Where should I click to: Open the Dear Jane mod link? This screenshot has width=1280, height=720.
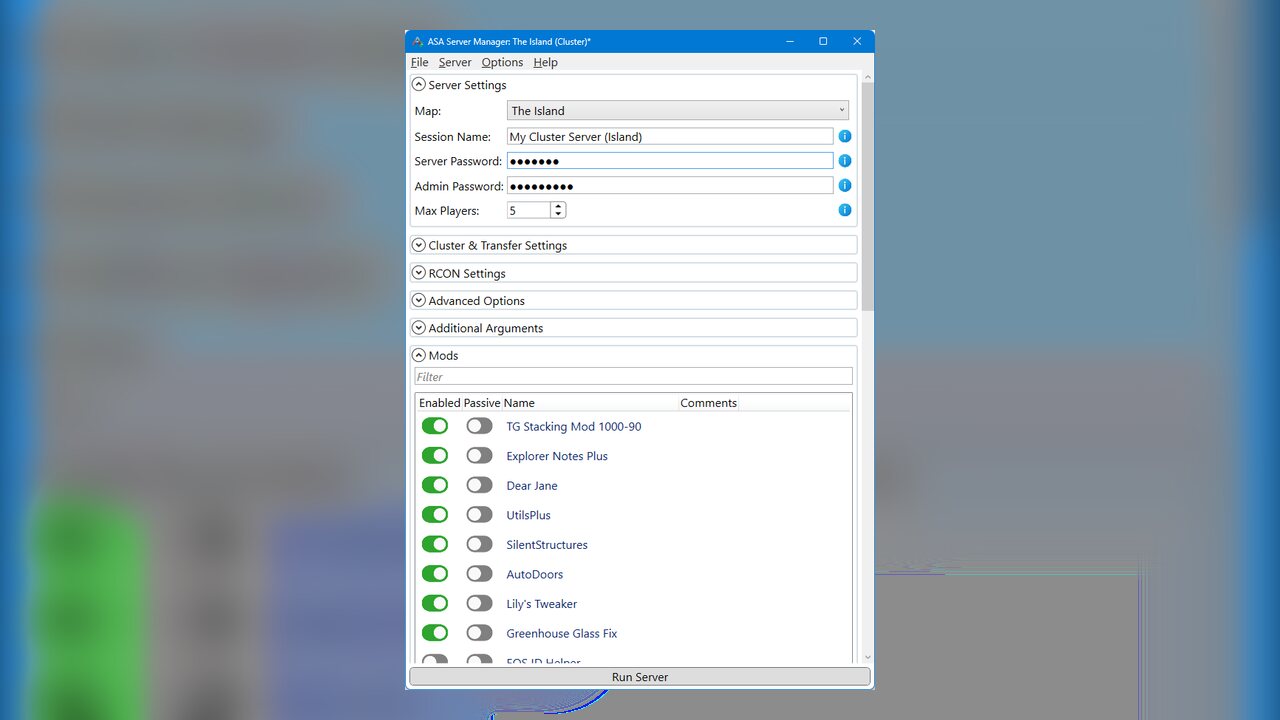tap(532, 486)
